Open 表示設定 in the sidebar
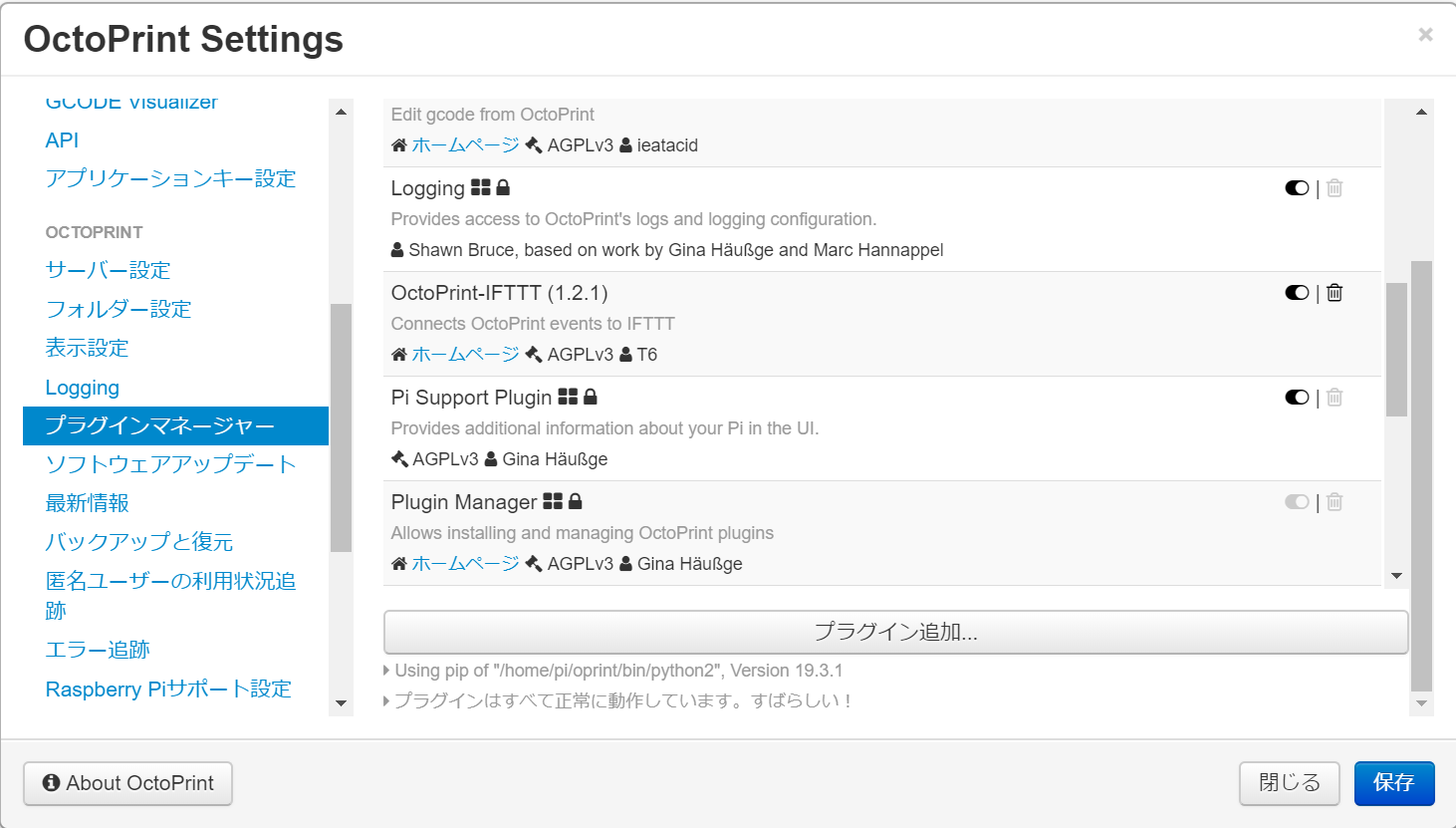Screen dimensions: 1456x828 (x=87, y=348)
